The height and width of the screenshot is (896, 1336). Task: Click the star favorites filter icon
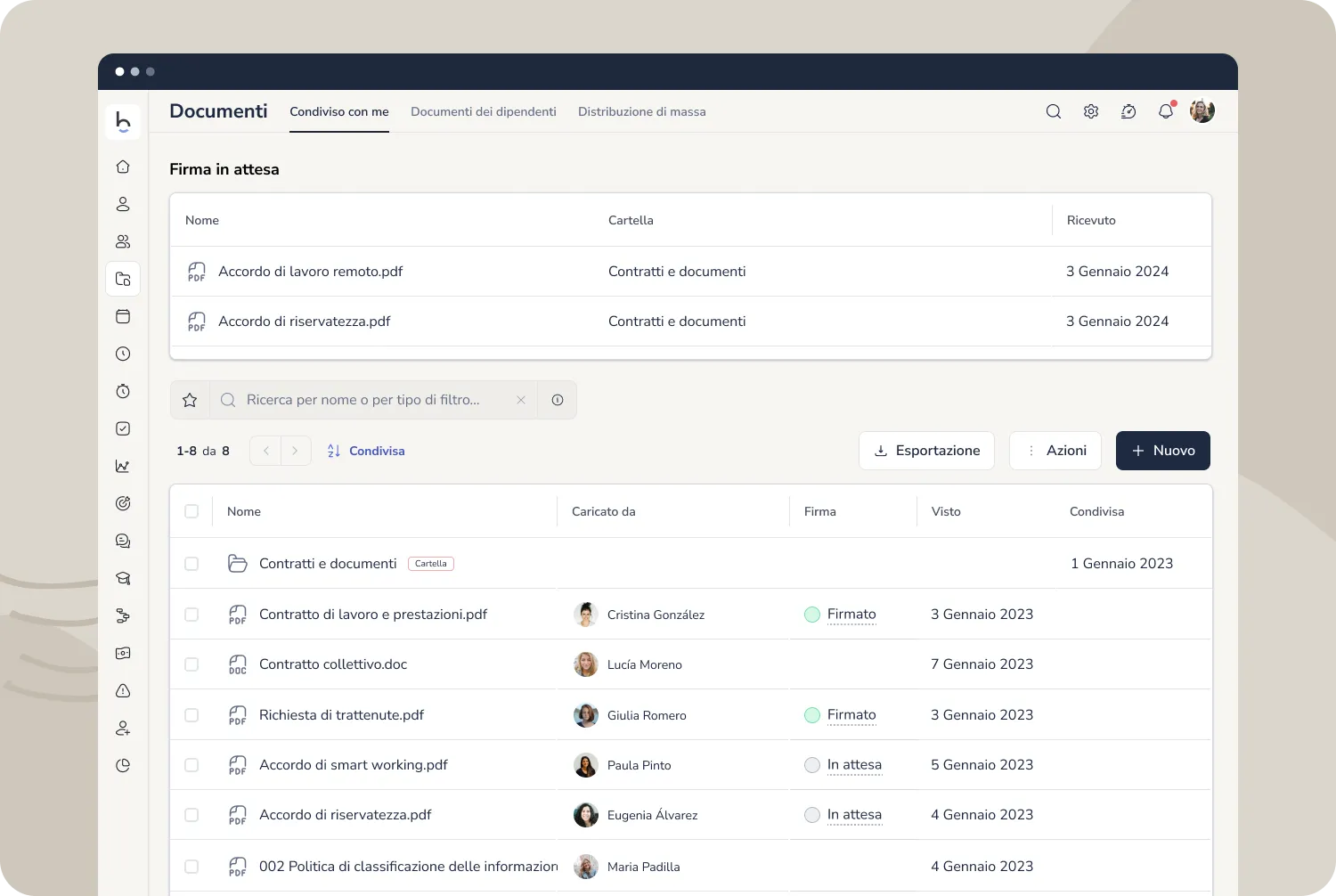[190, 400]
